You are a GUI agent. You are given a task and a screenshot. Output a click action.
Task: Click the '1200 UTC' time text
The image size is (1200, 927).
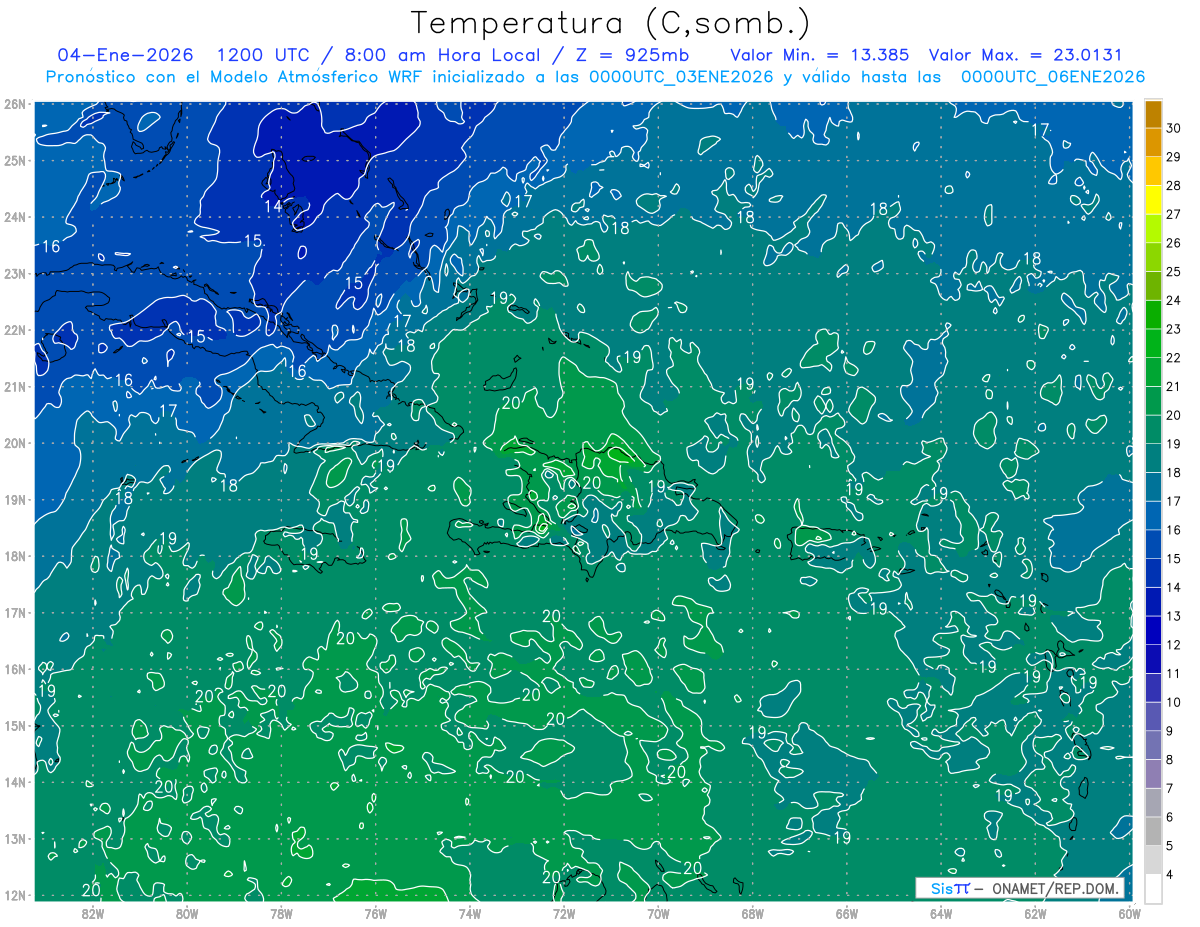pos(263,55)
